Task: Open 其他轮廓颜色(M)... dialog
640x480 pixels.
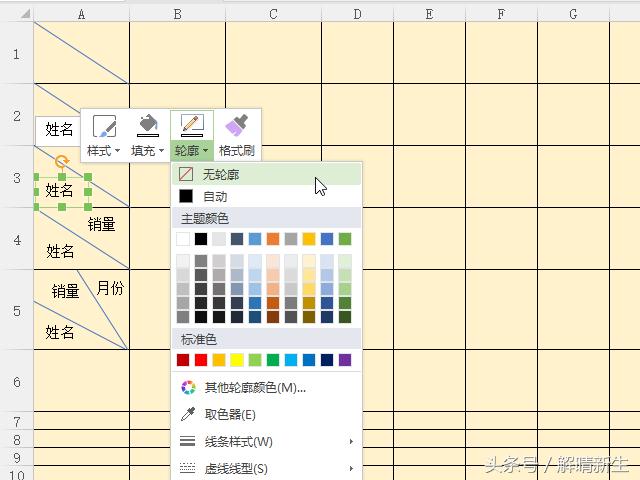Action: click(267, 387)
